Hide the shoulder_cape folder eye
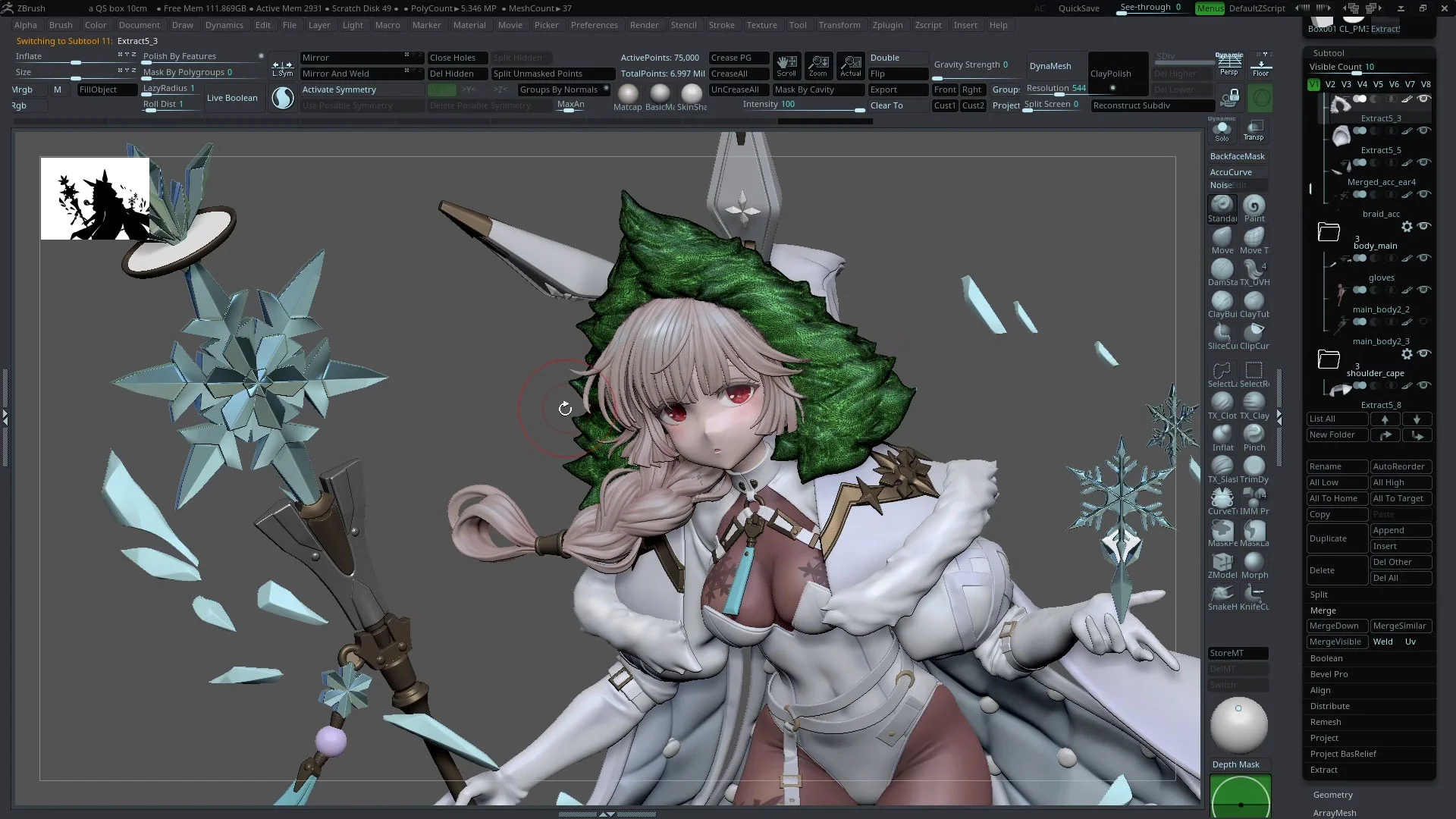 [1423, 353]
